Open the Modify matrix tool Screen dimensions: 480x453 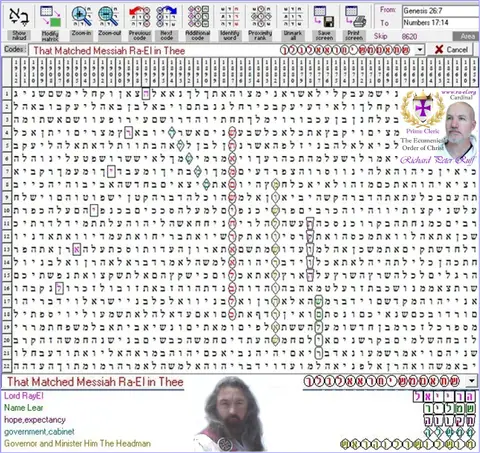coord(50,17)
